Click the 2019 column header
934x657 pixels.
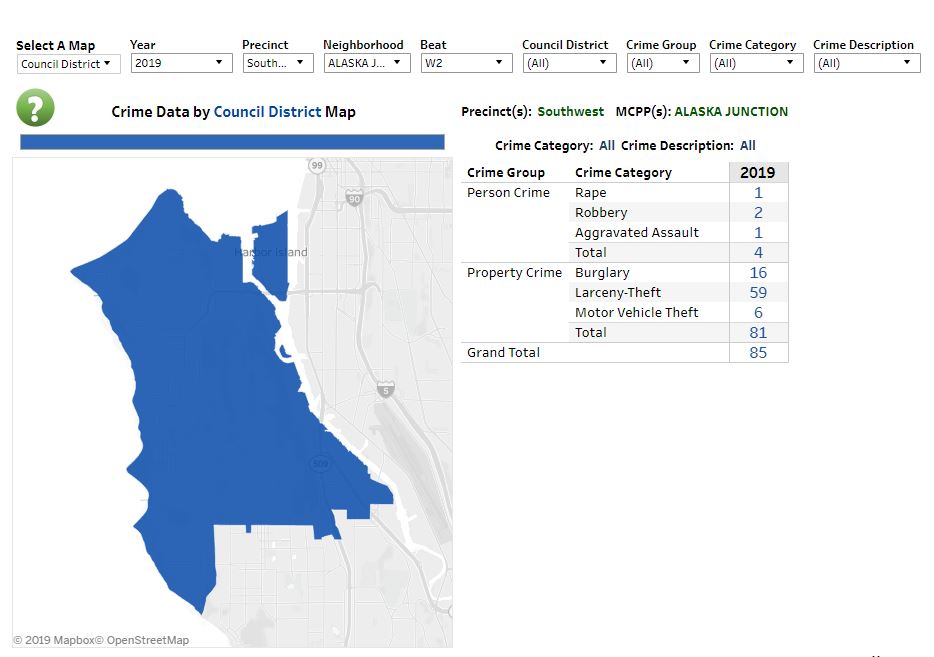click(758, 173)
